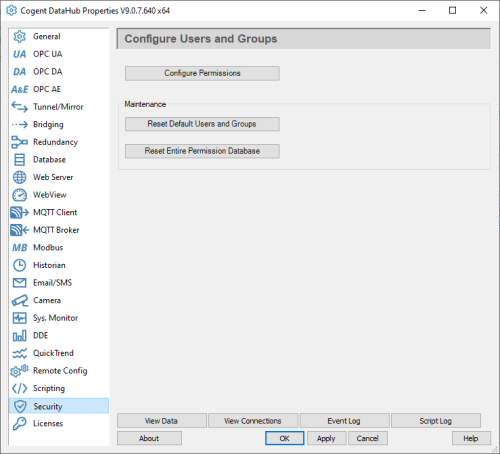500x454 pixels.
Task: Select the Redundancy icon
Action: (19, 142)
